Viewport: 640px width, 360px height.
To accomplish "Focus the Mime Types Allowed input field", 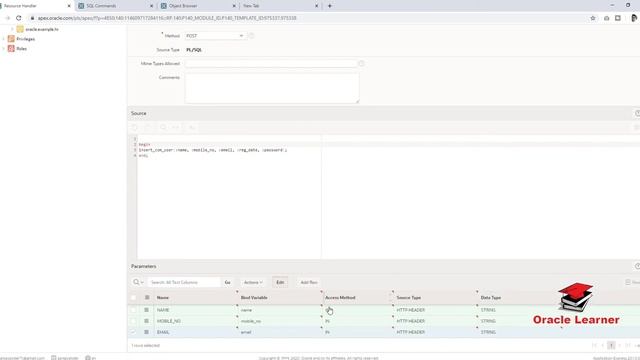I will [x=271, y=64].
